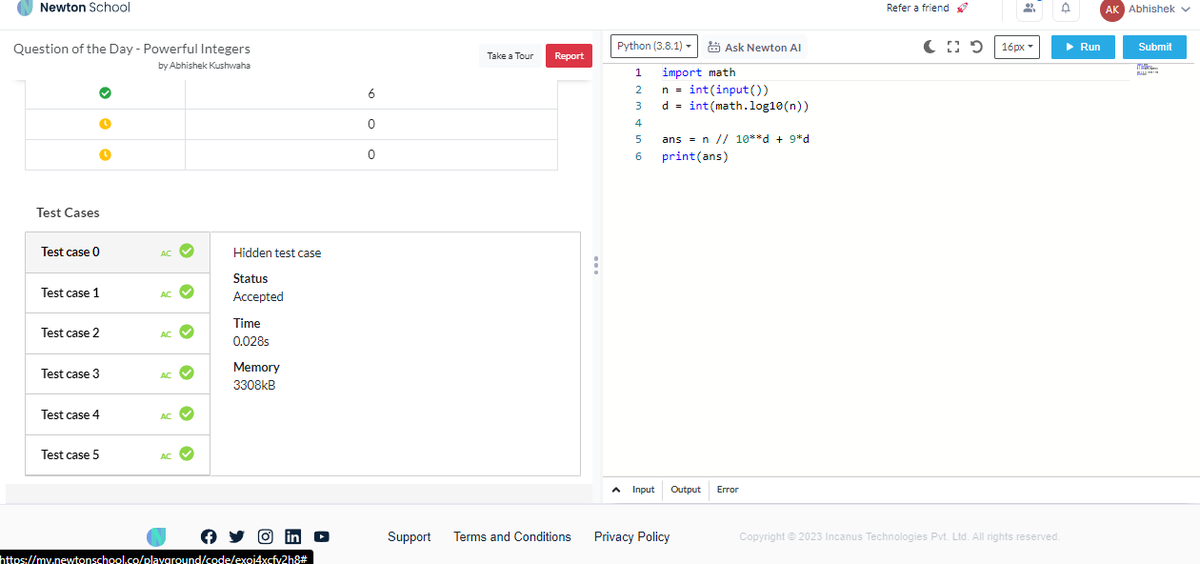Click the 'Accepted' status text
Viewport: 1200px width, 564px height.
258,297
